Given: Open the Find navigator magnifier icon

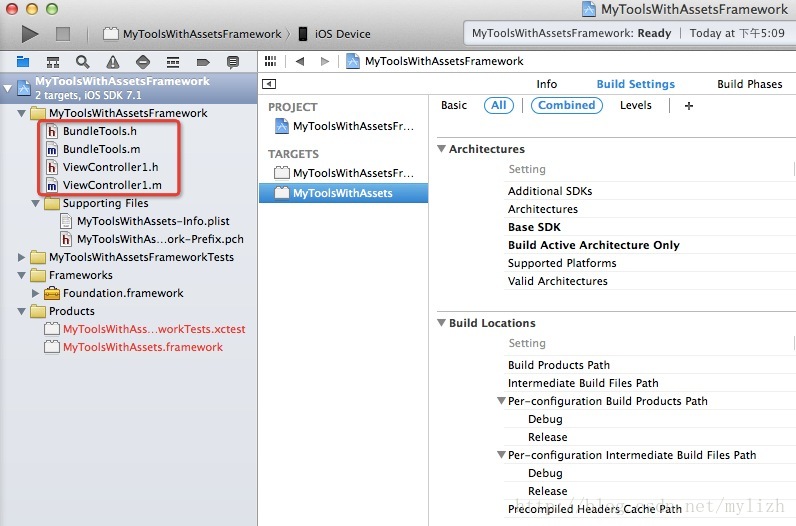Looking at the screenshot, I should point(82,62).
